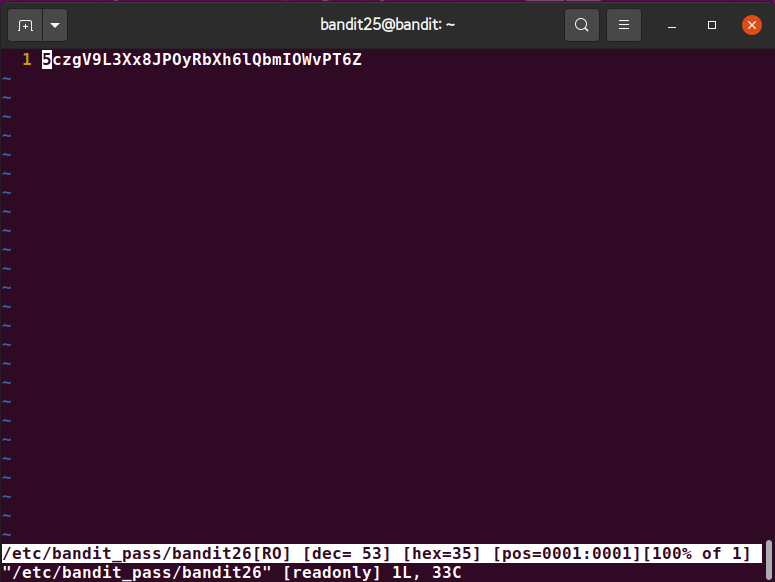Minimize the terminal window

(672, 25)
